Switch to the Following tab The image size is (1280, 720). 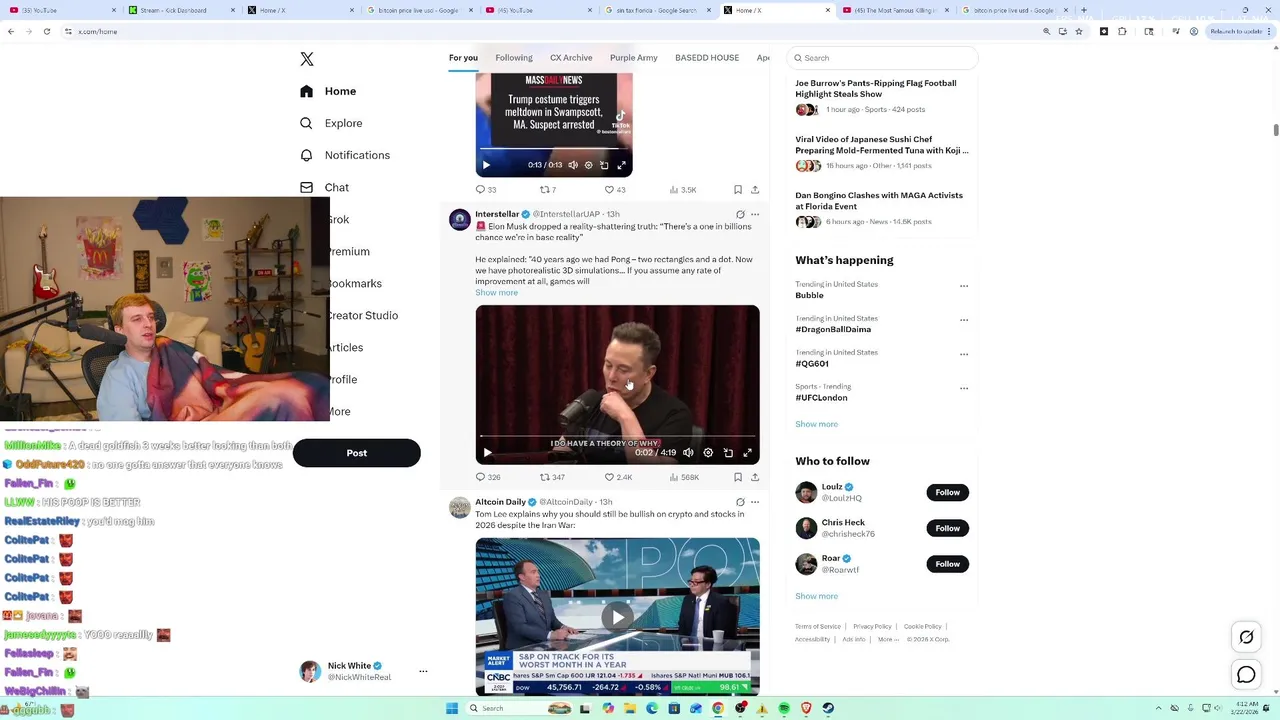click(x=514, y=58)
